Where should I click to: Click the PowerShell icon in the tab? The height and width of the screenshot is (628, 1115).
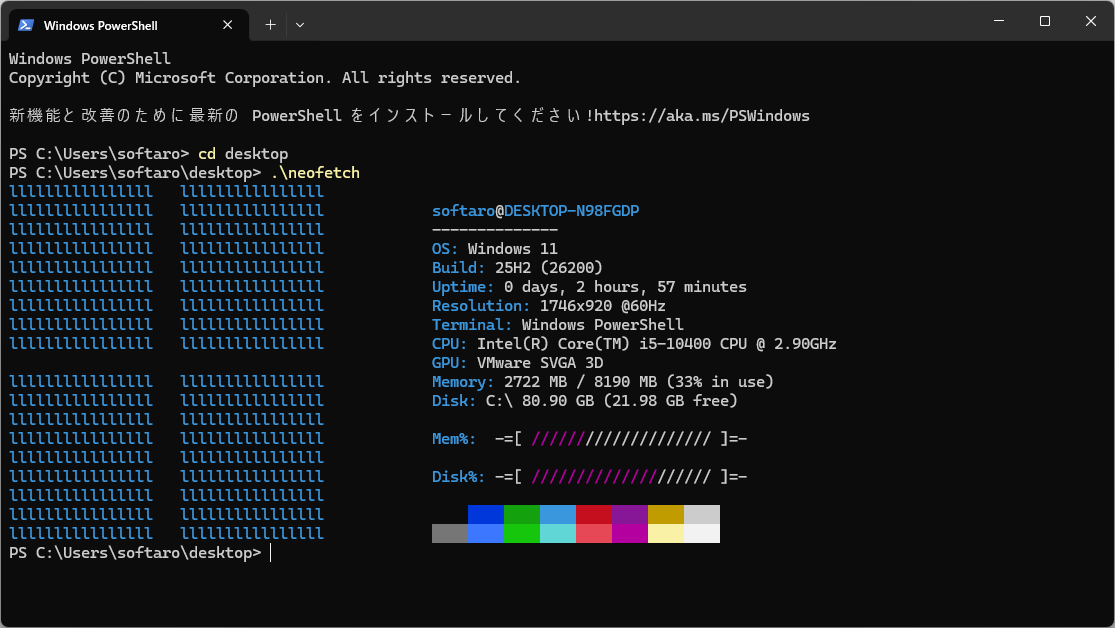27,25
